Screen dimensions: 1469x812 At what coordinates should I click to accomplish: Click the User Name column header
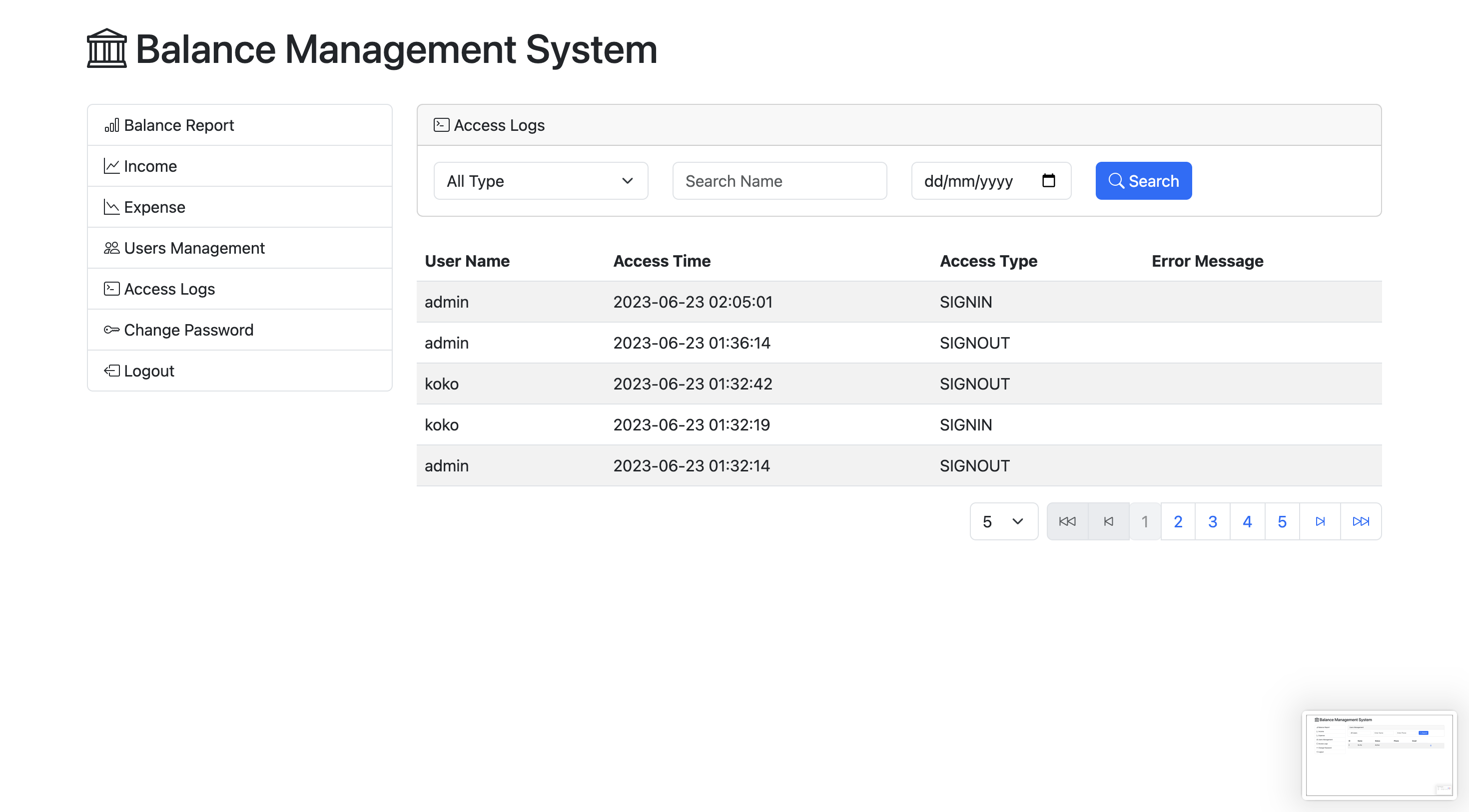click(467, 261)
